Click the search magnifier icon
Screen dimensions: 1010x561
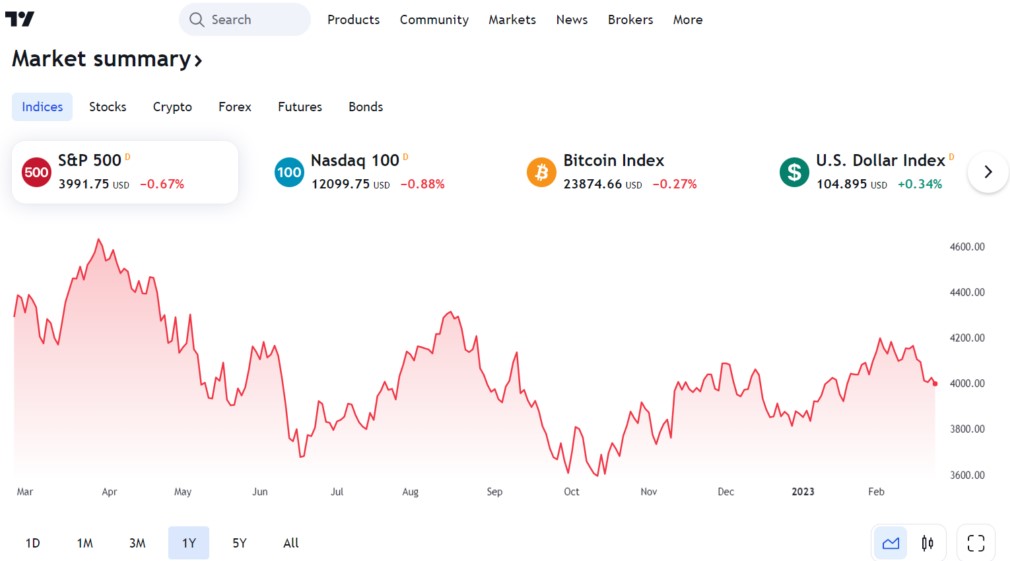(x=196, y=19)
